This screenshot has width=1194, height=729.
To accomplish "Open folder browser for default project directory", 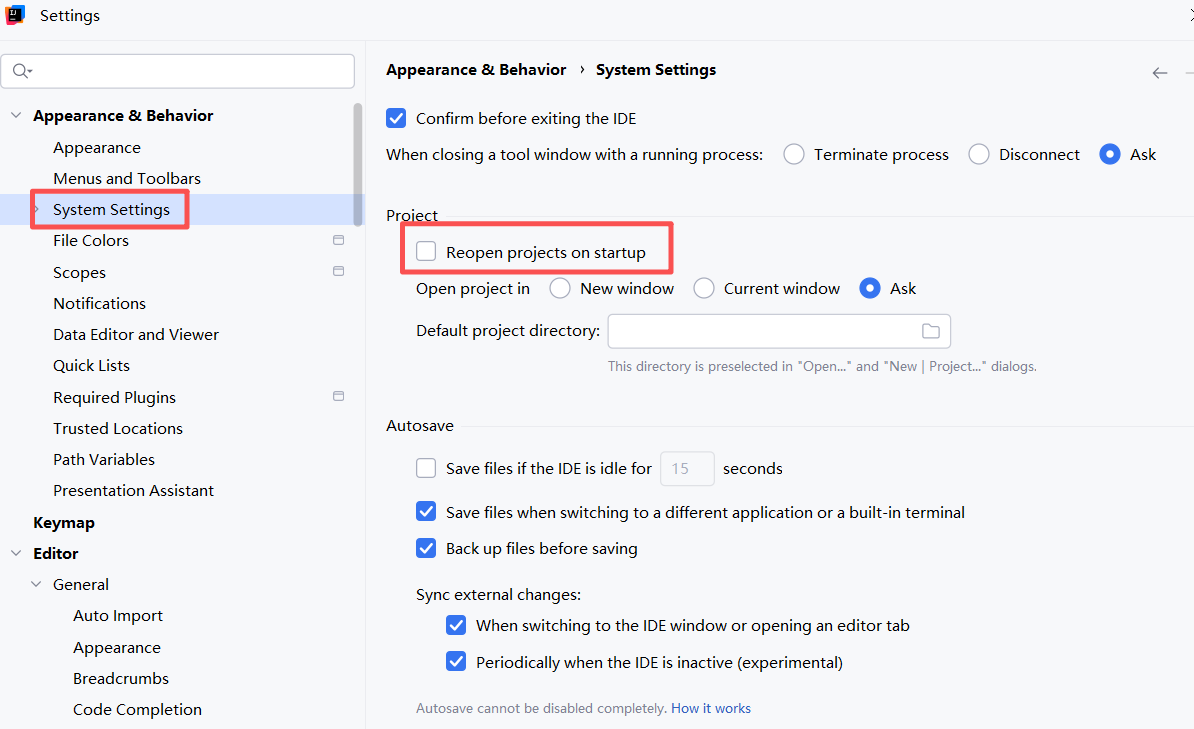I will click(x=931, y=331).
